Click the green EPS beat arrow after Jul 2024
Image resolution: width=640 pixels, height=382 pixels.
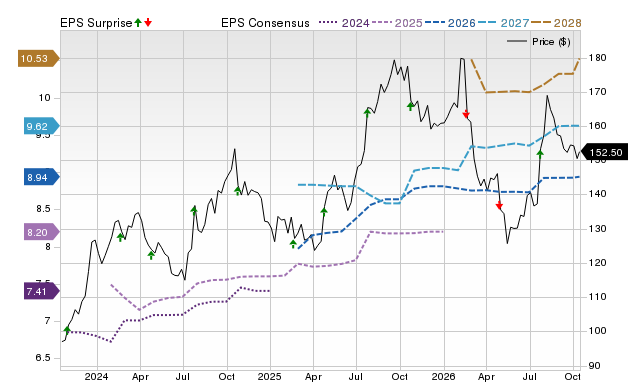pyautogui.click(x=194, y=210)
